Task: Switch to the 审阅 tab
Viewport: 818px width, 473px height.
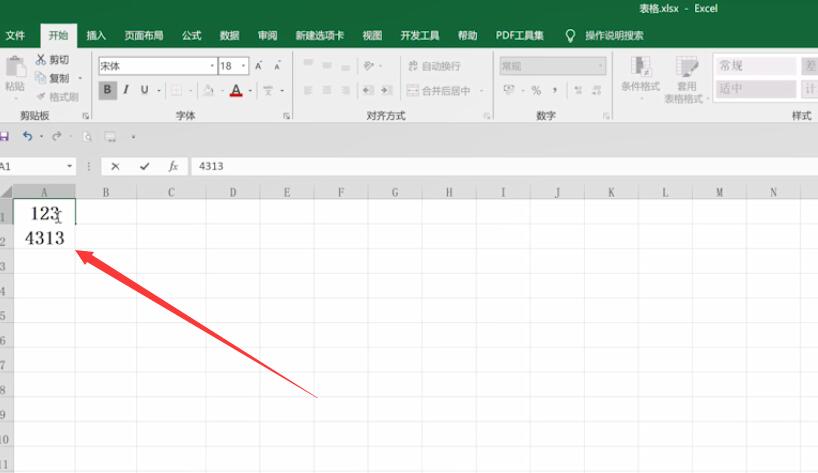Action: (x=268, y=35)
